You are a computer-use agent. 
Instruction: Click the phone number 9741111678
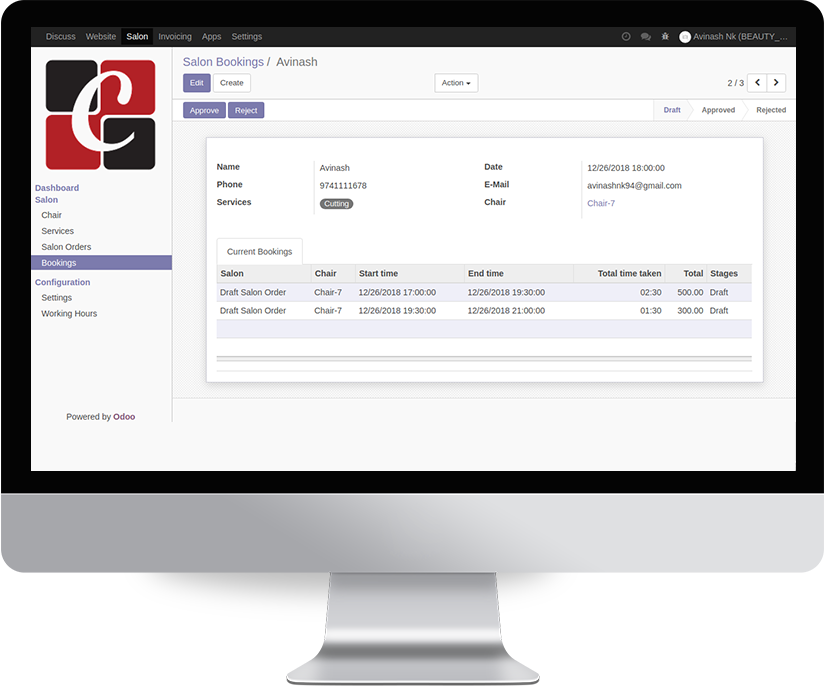[x=343, y=186]
